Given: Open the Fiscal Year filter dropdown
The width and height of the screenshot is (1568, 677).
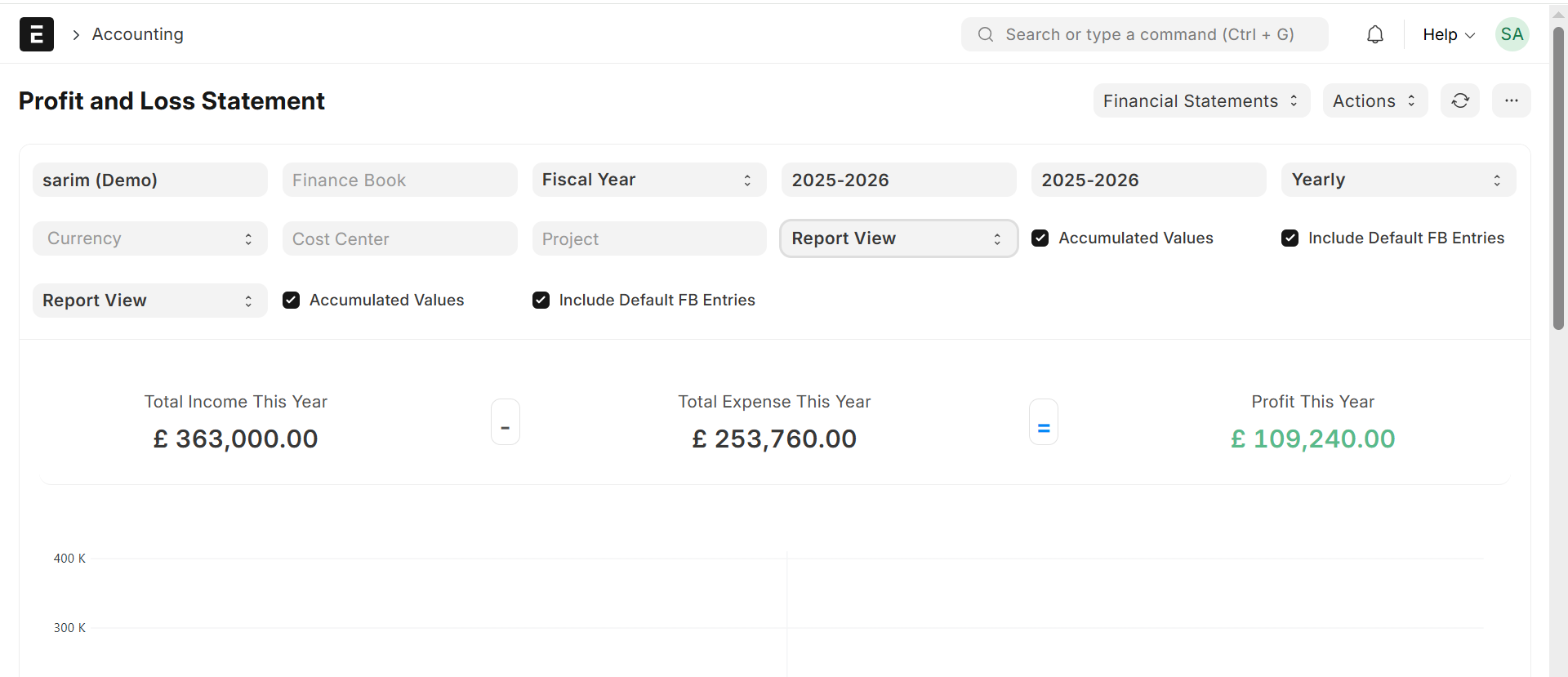Looking at the screenshot, I should click(x=648, y=180).
